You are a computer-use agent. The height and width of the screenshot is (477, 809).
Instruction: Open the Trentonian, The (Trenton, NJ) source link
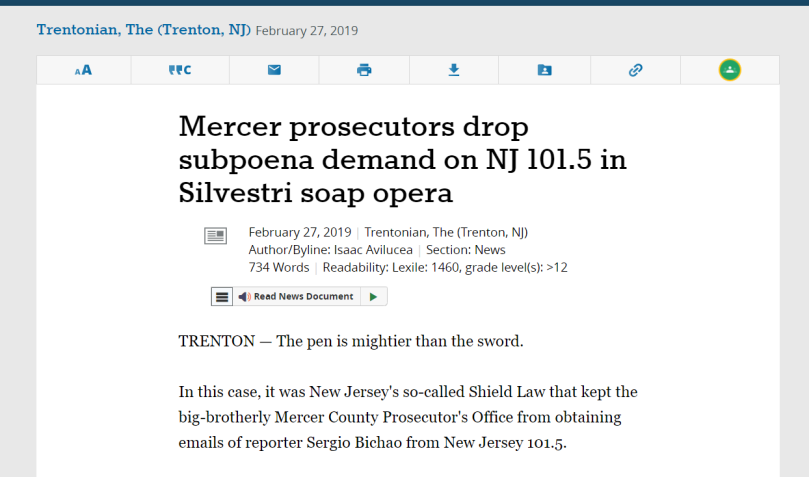(x=143, y=30)
